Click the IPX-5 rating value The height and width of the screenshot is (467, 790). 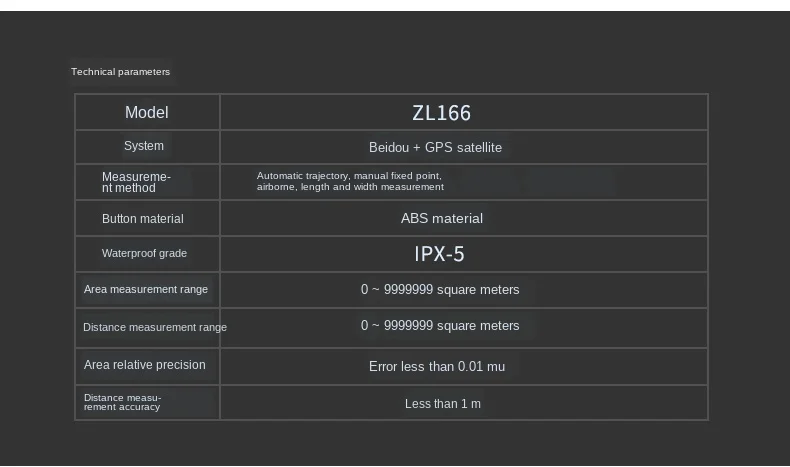click(x=439, y=254)
